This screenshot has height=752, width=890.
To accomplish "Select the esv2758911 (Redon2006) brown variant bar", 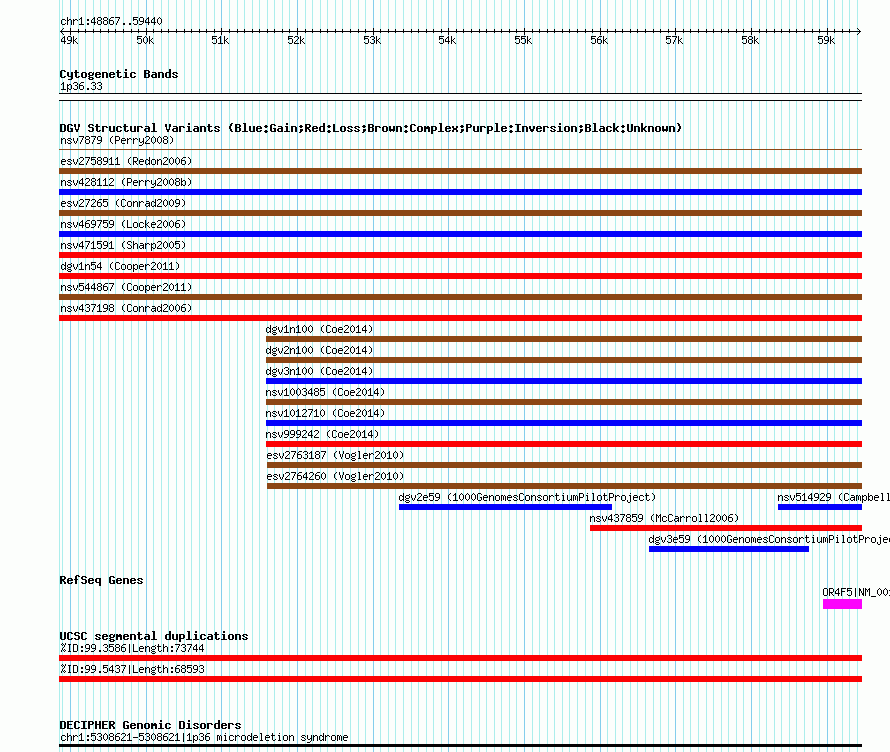I will tap(460, 171).
